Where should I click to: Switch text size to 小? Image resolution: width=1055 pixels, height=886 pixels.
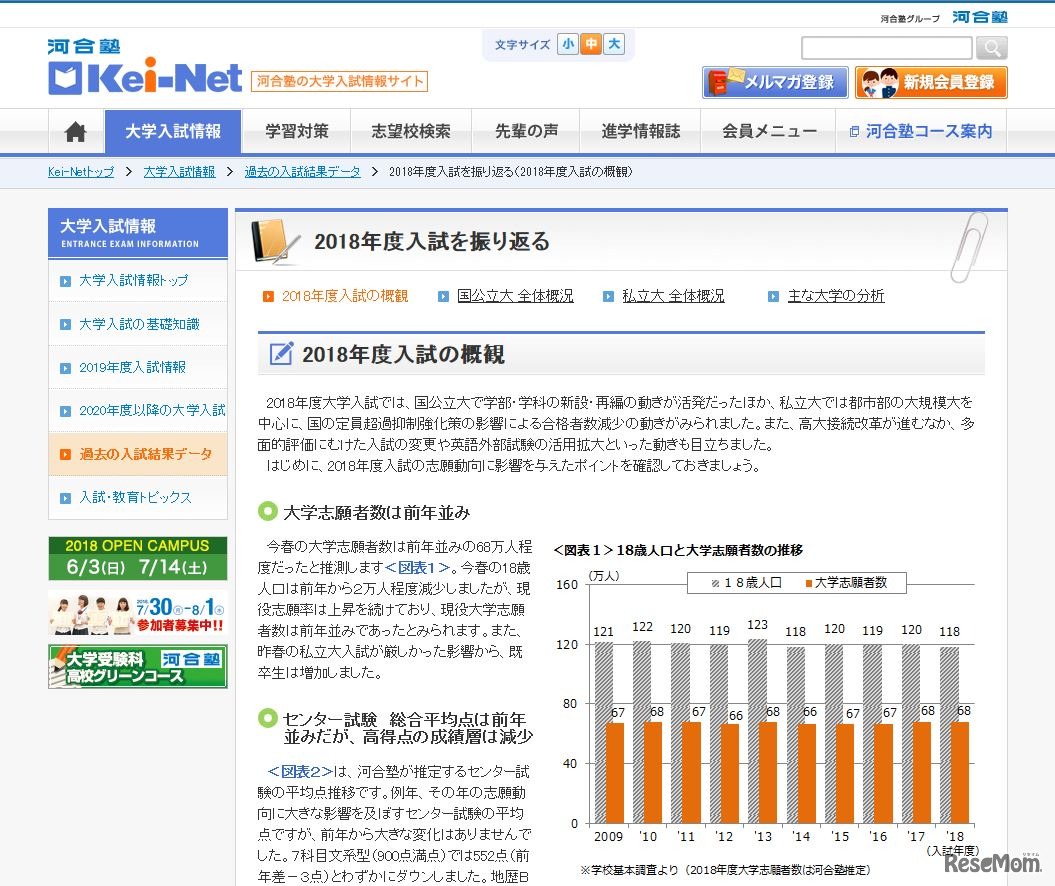[567, 44]
